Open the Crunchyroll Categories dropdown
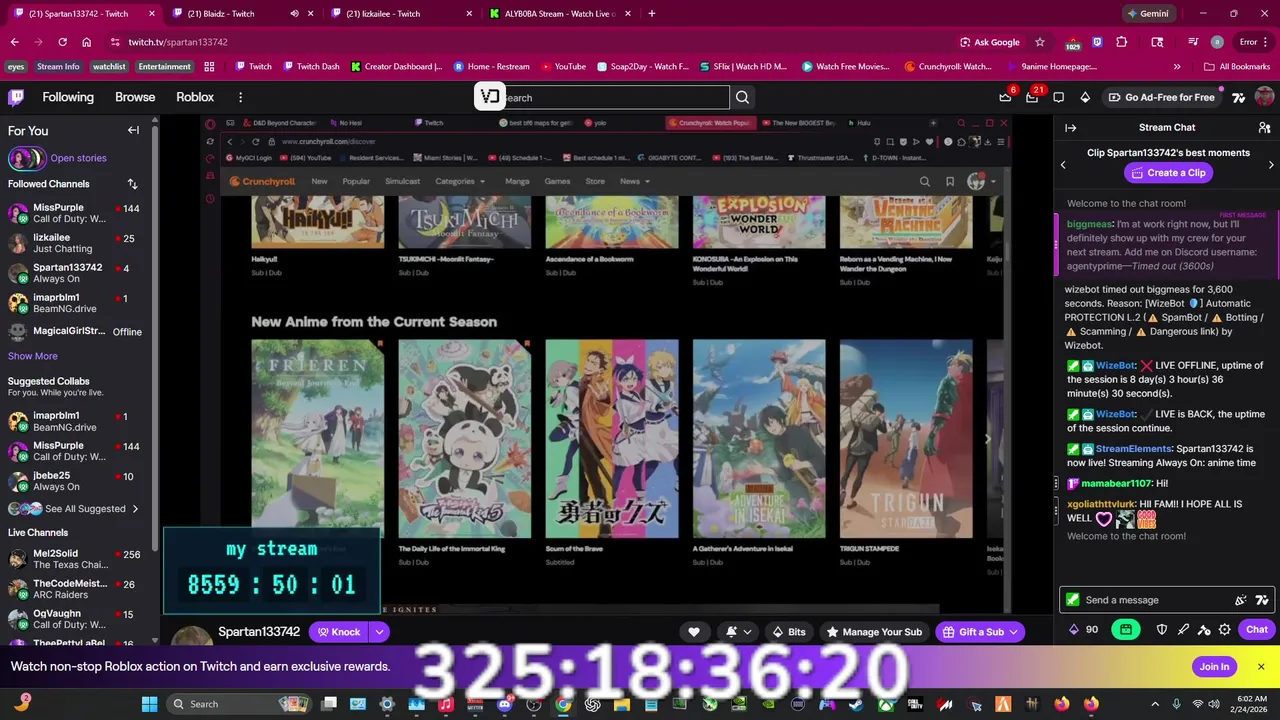The width and height of the screenshot is (1280, 720). (x=460, y=181)
